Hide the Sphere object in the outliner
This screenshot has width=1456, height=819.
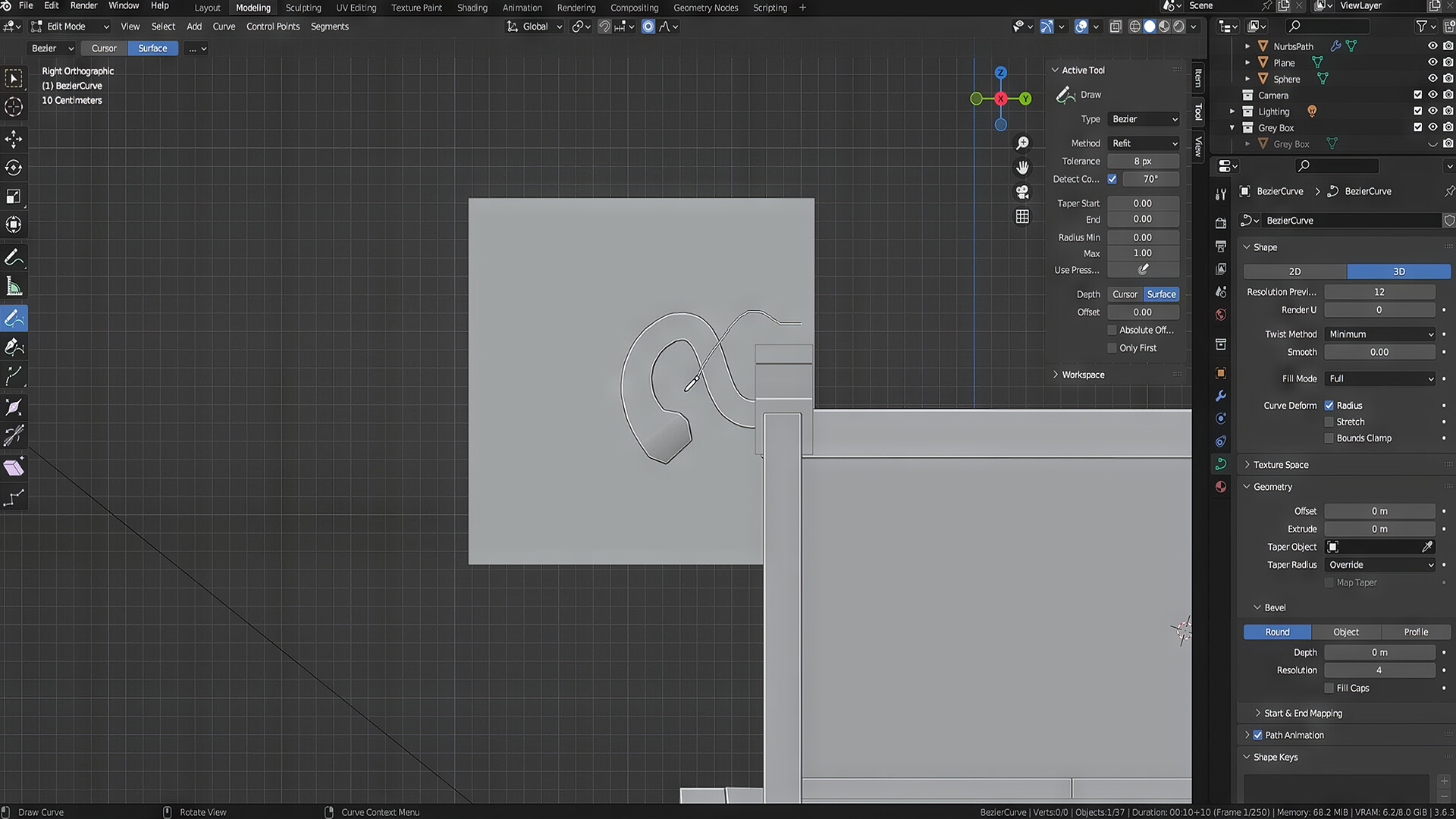coord(1432,78)
